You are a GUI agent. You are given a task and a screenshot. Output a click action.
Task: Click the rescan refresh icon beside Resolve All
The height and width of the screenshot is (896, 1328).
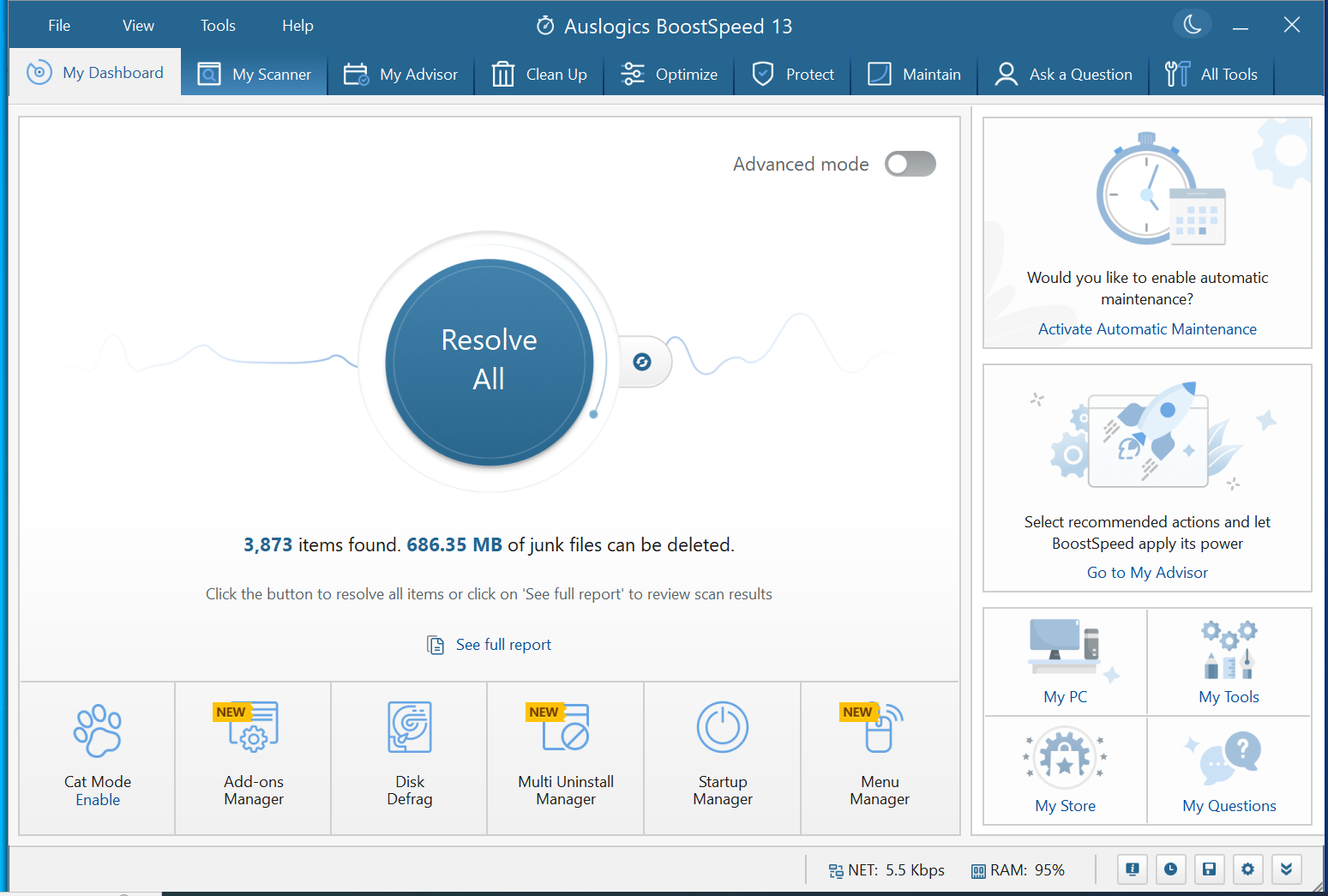[x=642, y=362]
